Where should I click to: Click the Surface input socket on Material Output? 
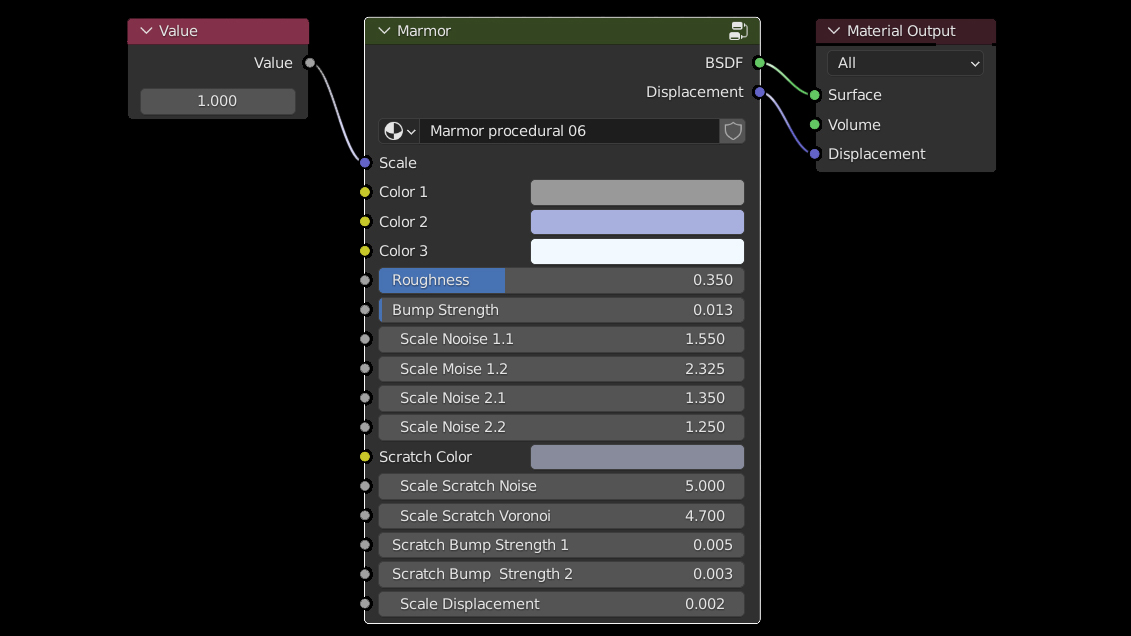815,95
